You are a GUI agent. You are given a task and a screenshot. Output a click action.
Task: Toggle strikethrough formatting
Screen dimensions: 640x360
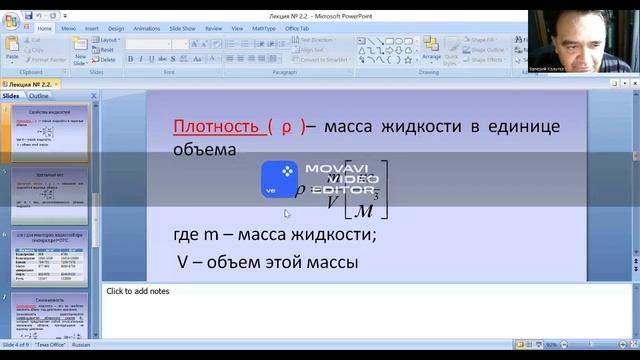(162, 59)
